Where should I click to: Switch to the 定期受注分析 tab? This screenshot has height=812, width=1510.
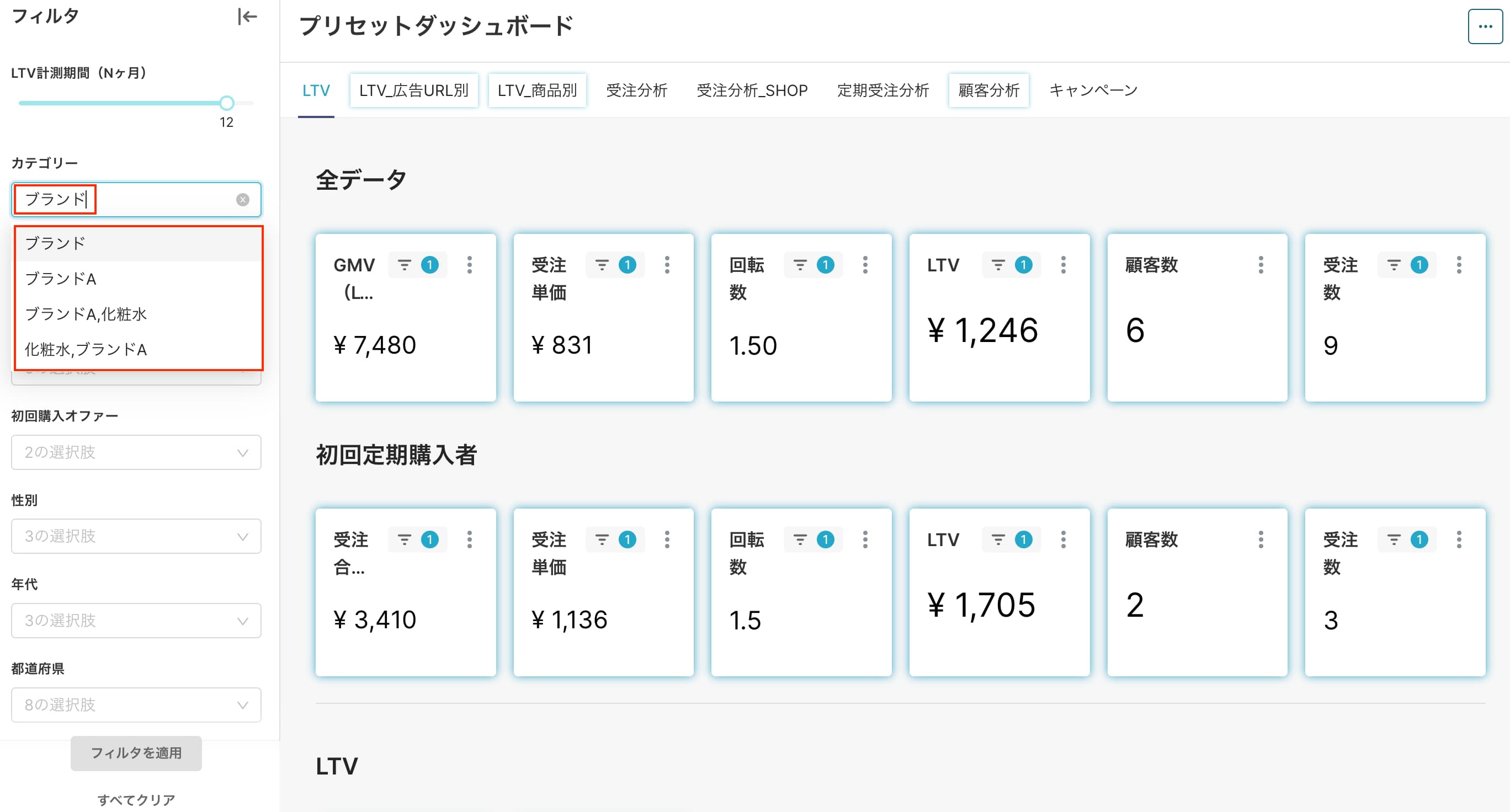tap(883, 90)
